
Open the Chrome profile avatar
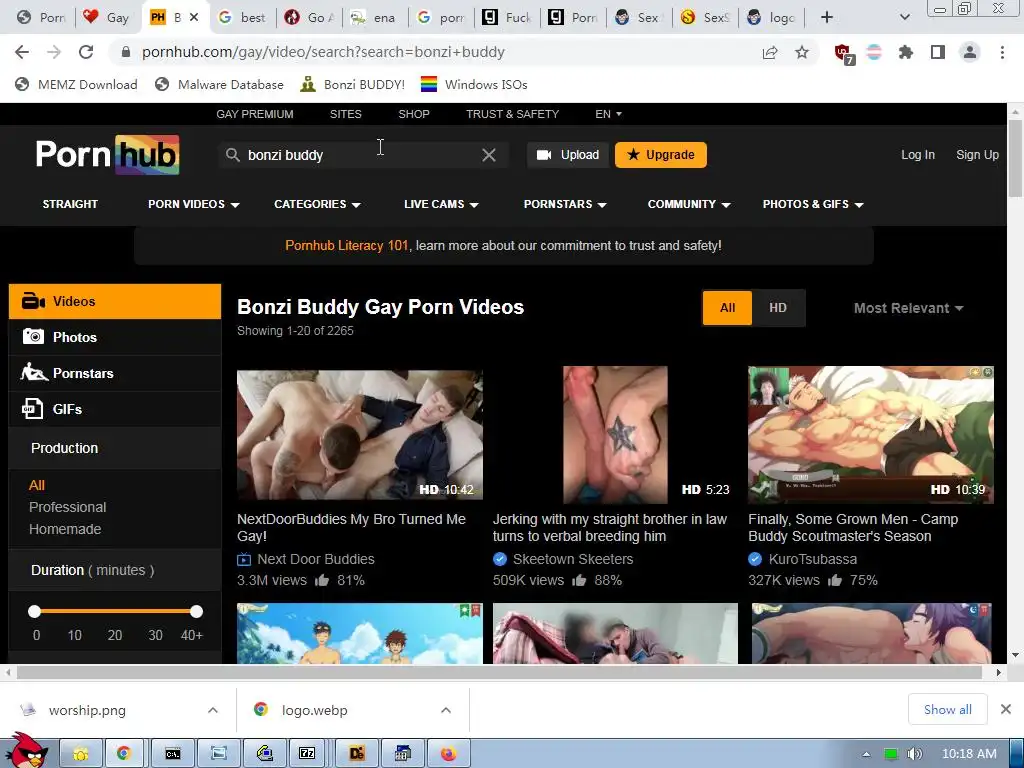(x=970, y=52)
